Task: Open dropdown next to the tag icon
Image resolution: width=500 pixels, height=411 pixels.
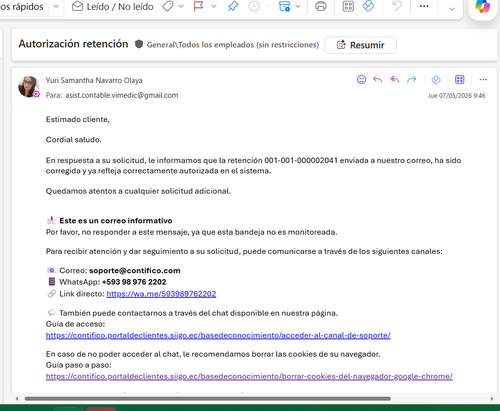Action: tap(181, 6)
